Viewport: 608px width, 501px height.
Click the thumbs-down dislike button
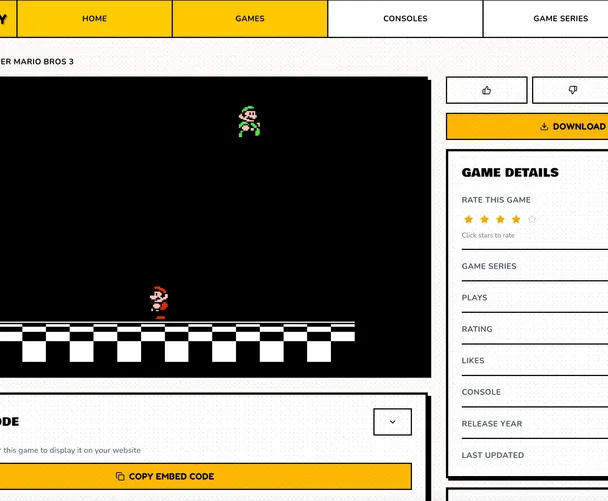click(572, 90)
